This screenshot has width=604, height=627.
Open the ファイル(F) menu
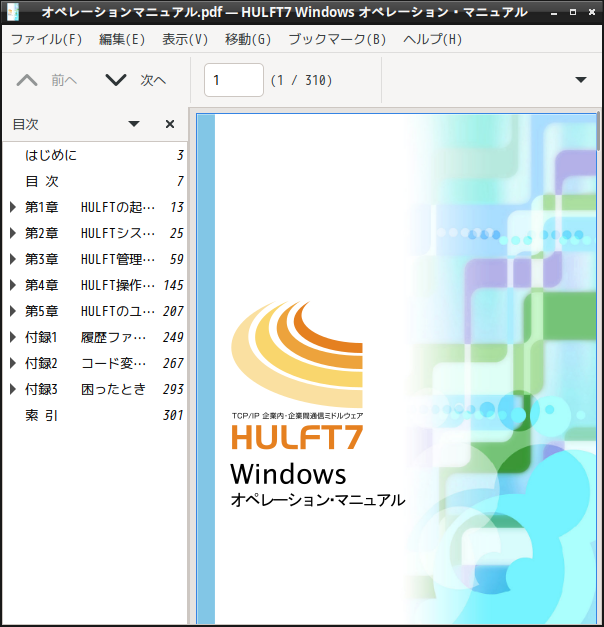46,39
